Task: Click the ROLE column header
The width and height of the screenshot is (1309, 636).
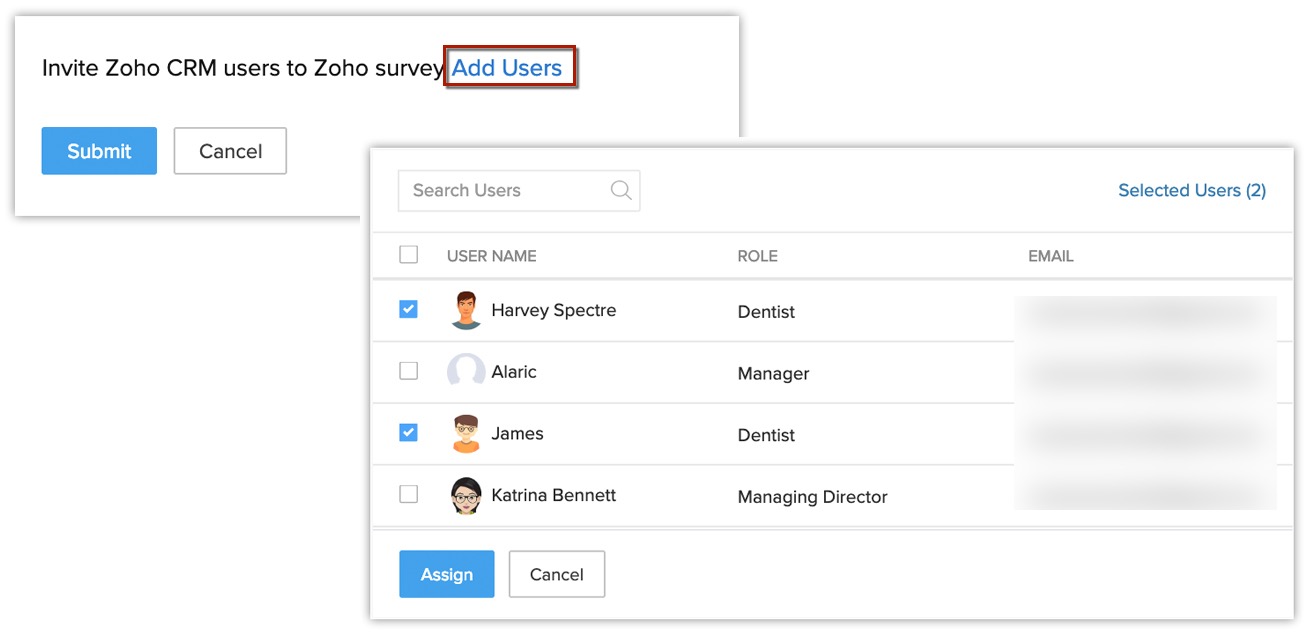Action: (x=757, y=256)
